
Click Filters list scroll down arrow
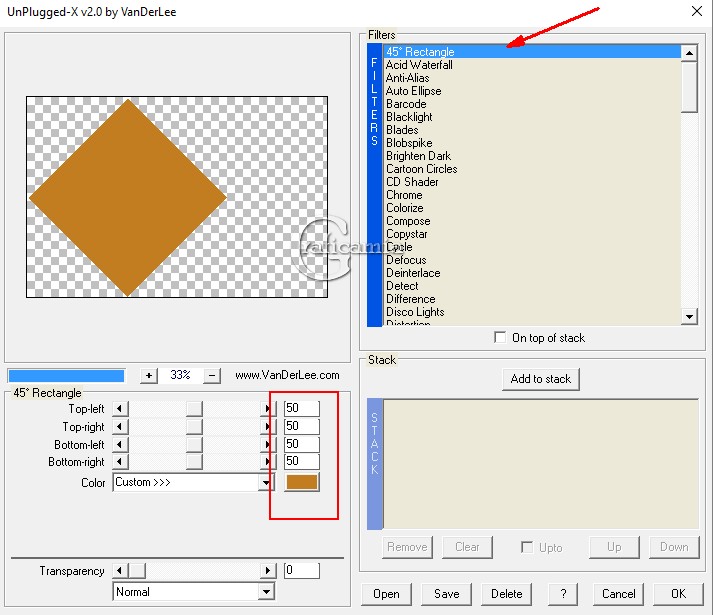coord(689,316)
